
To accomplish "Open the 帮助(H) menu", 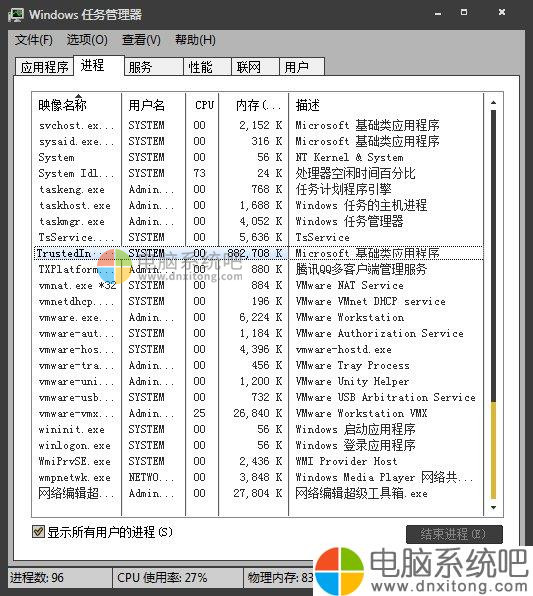I will point(195,40).
